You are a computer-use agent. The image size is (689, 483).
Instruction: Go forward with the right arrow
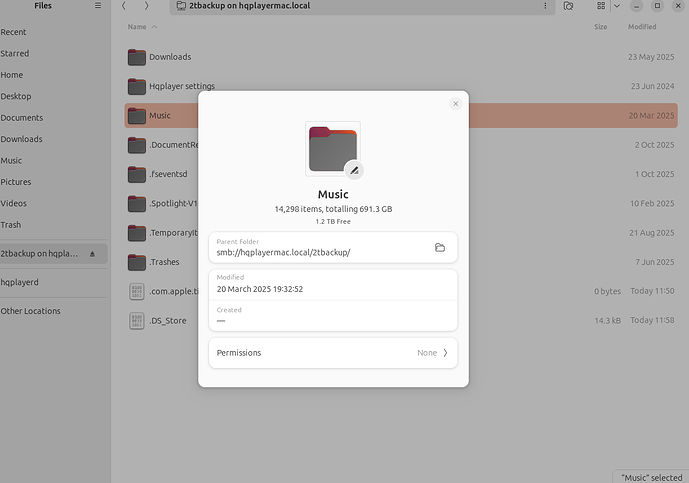[x=146, y=6]
